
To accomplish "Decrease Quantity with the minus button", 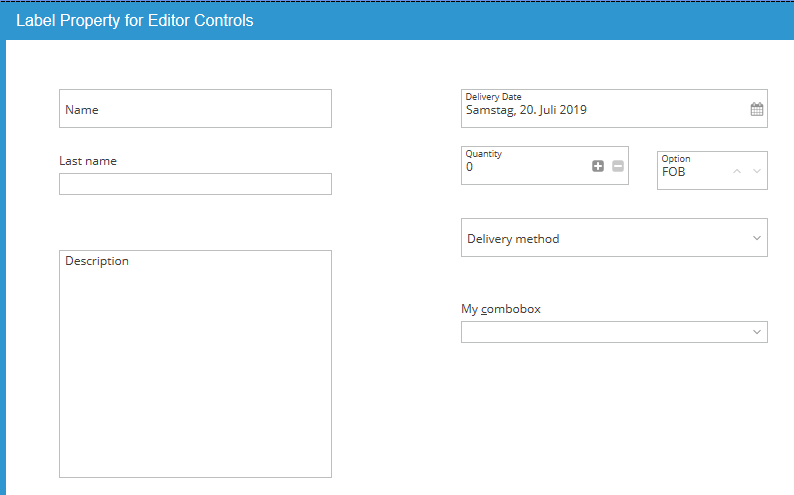I will coord(618,166).
